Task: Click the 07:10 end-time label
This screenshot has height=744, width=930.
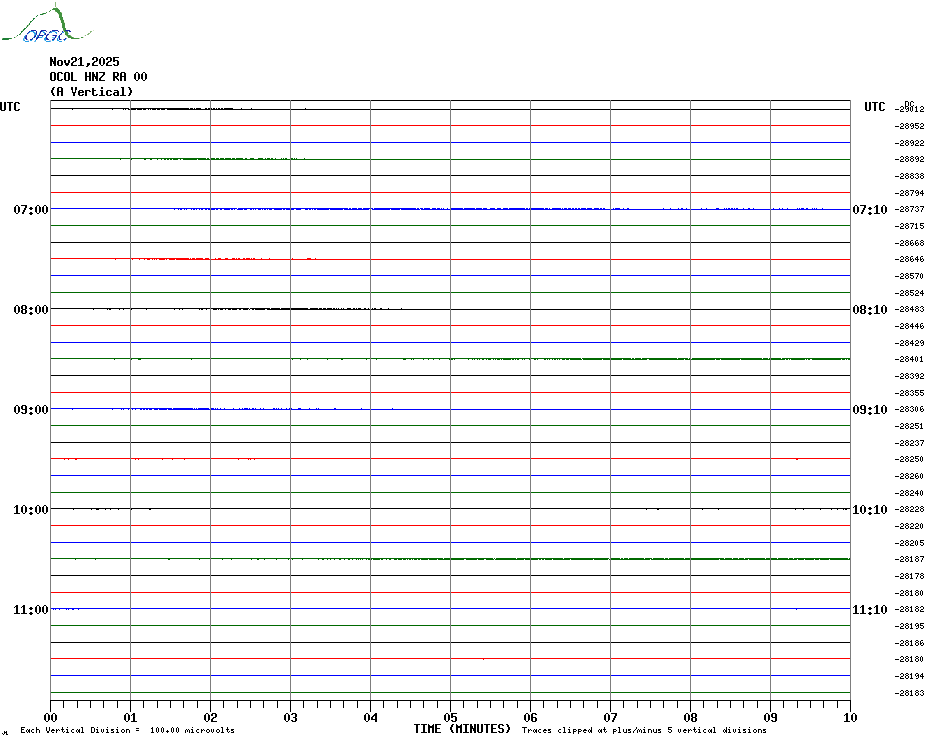Action: [x=869, y=210]
